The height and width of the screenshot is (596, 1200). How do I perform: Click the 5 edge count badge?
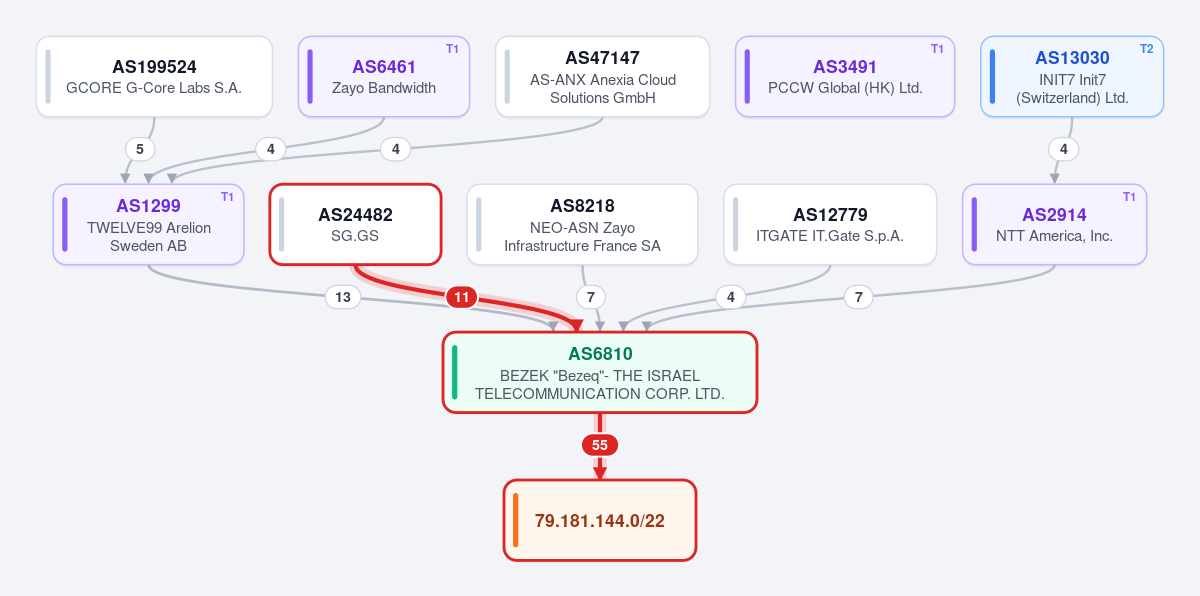coord(140,149)
